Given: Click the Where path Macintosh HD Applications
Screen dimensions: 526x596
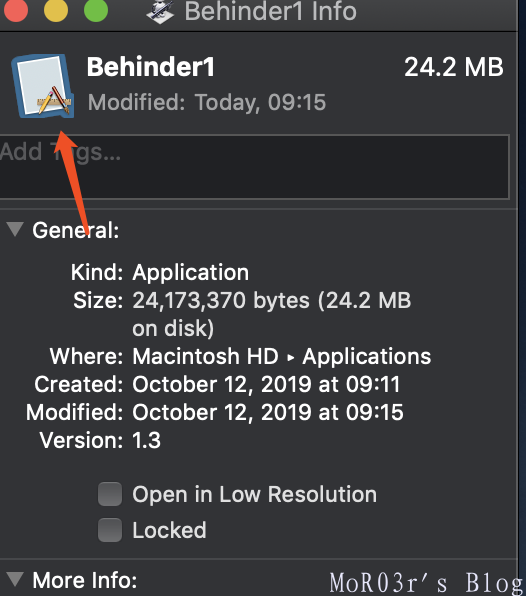Looking at the screenshot, I should click(x=282, y=357).
